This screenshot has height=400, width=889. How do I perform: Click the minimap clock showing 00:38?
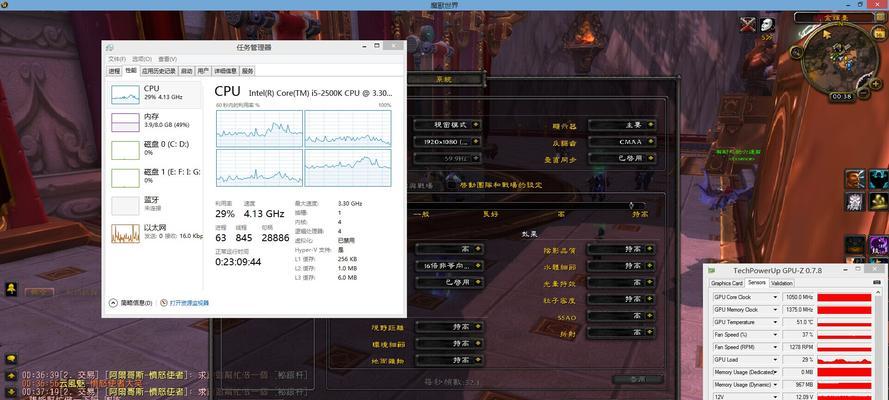pyautogui.click(x=840, y=97)
